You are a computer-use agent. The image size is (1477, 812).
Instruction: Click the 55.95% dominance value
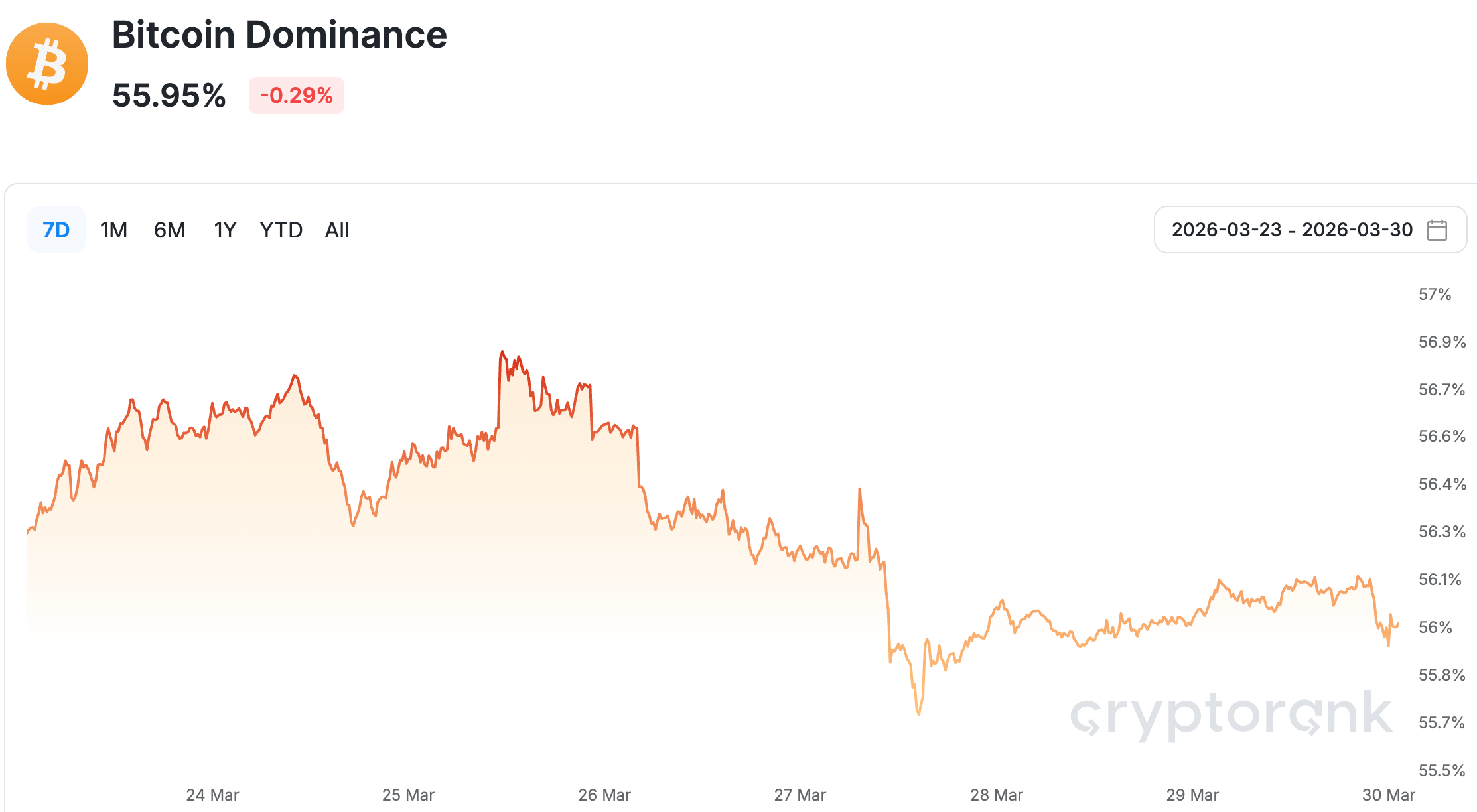(169, 96)
